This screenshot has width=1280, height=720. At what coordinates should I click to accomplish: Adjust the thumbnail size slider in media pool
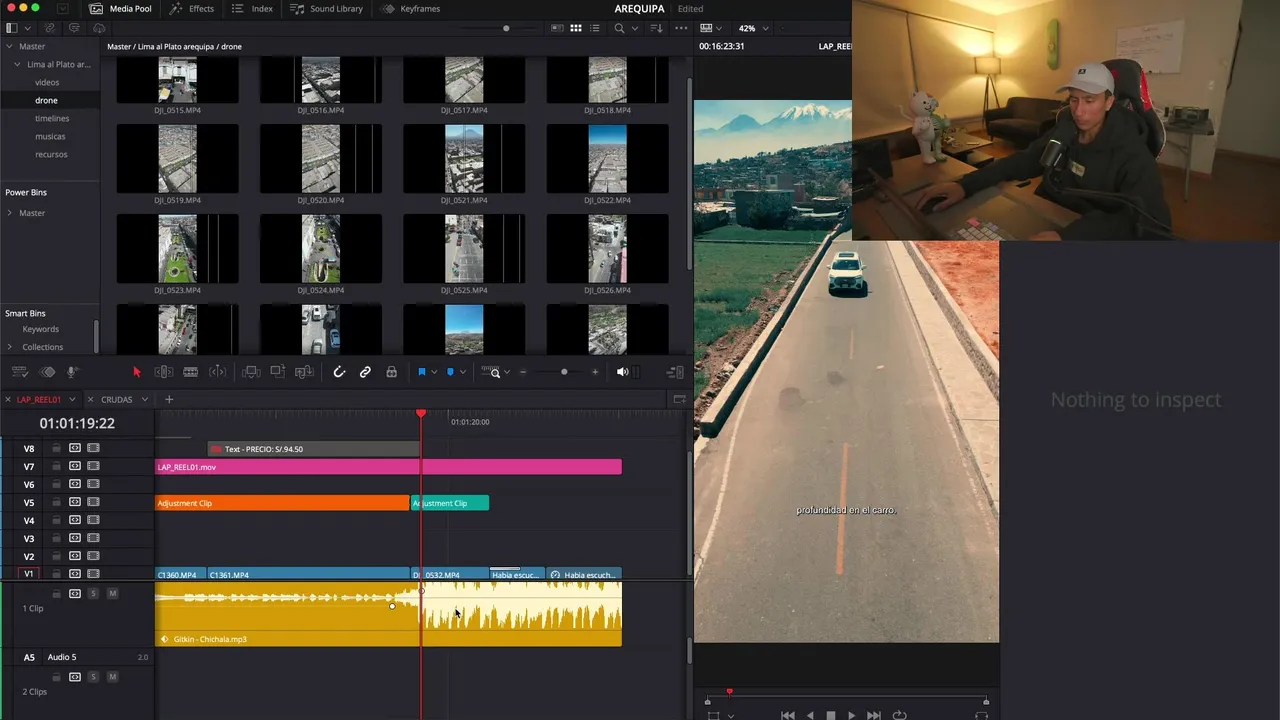pyautogui.click(x=506, y=28)
